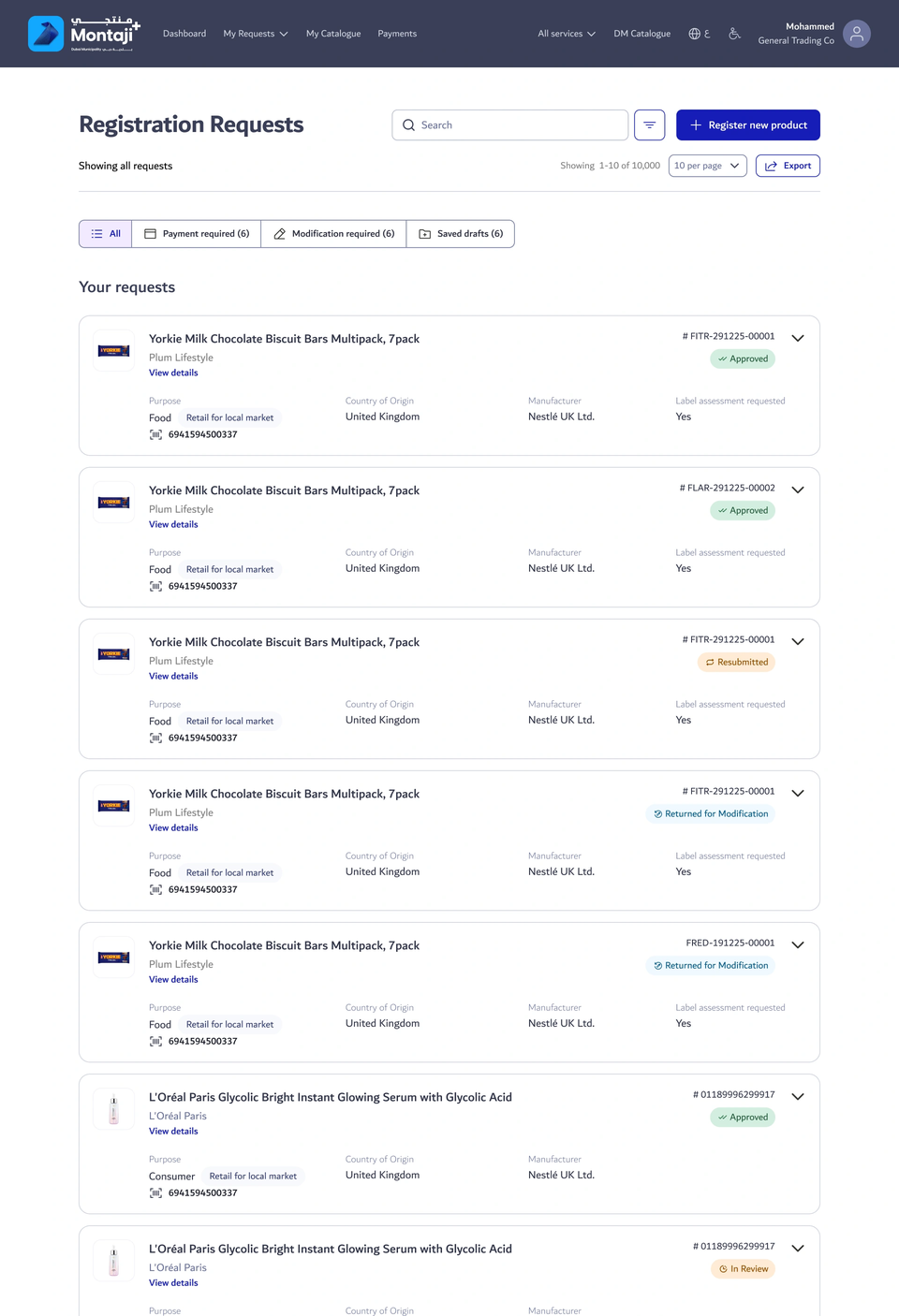Click the In Review status badge

(x=743, y=1269)
